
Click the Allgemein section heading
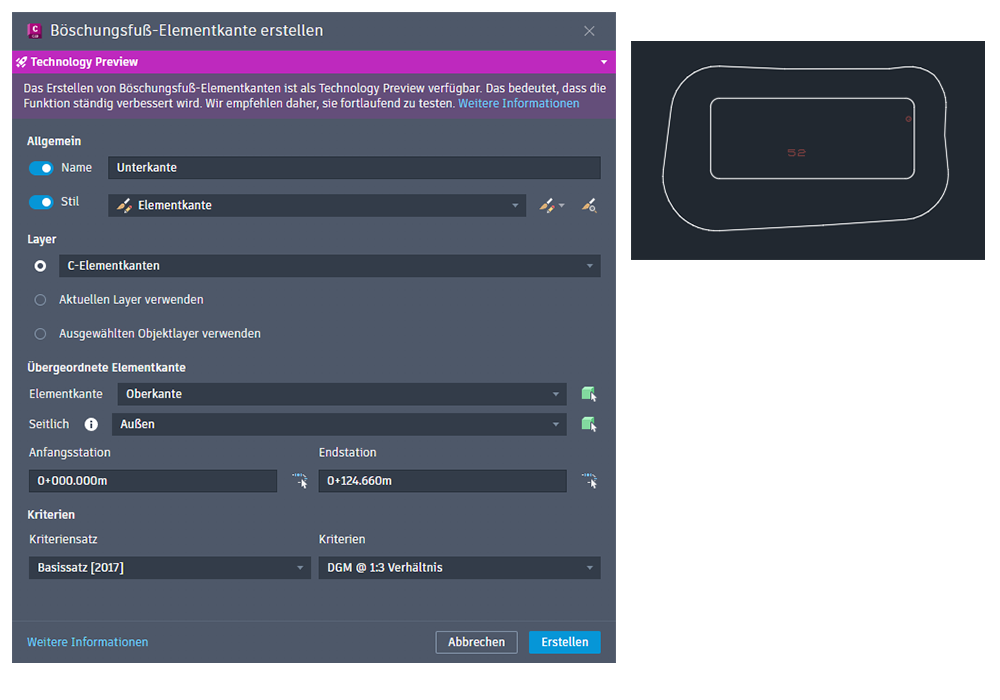tap(54, 141)
